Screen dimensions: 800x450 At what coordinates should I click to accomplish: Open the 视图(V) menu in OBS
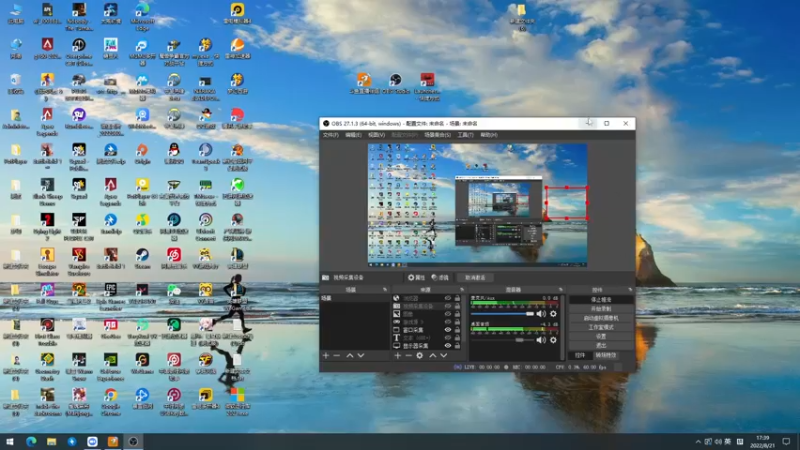[377, 135]
